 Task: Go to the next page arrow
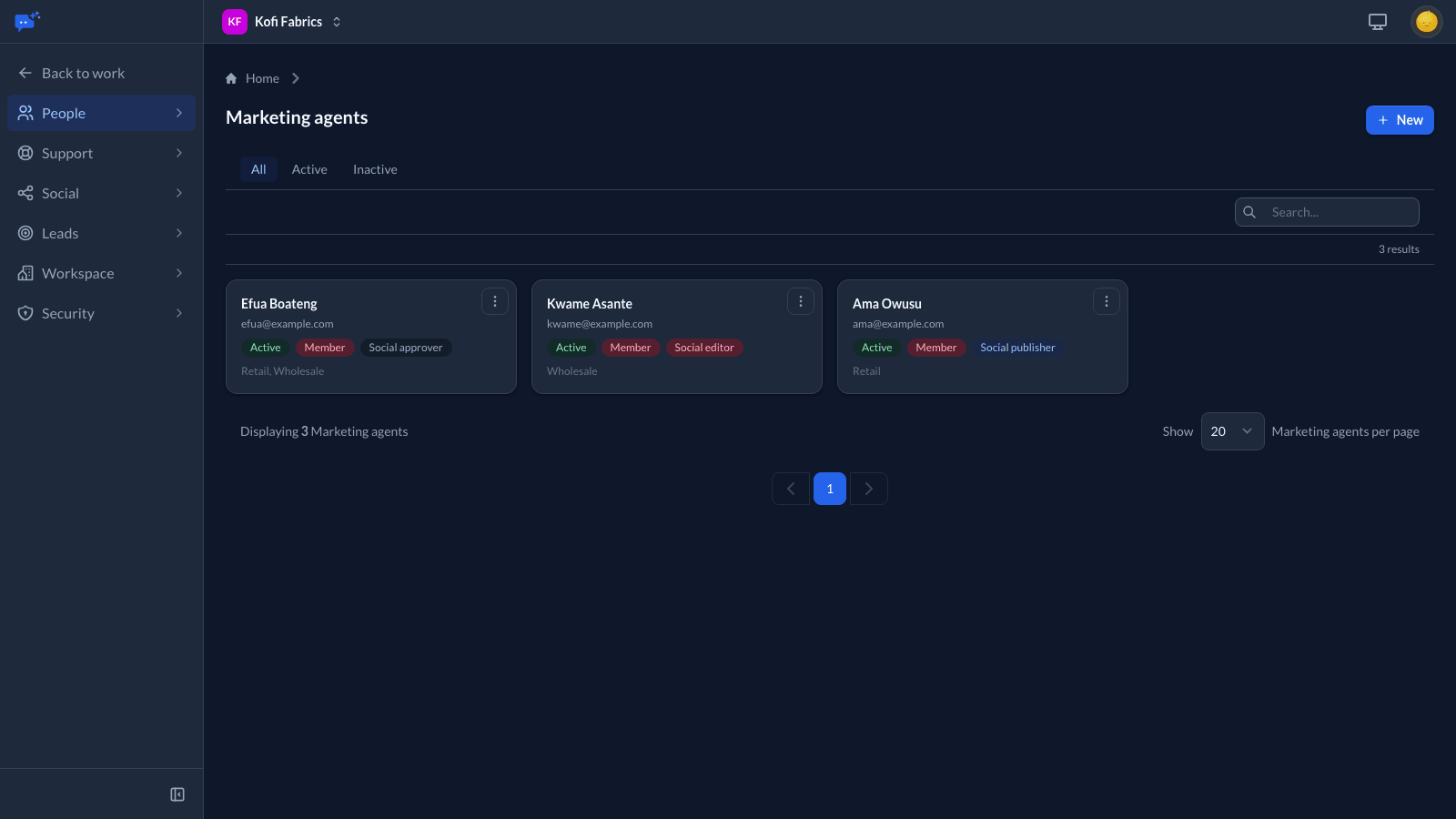pos(869,489)
